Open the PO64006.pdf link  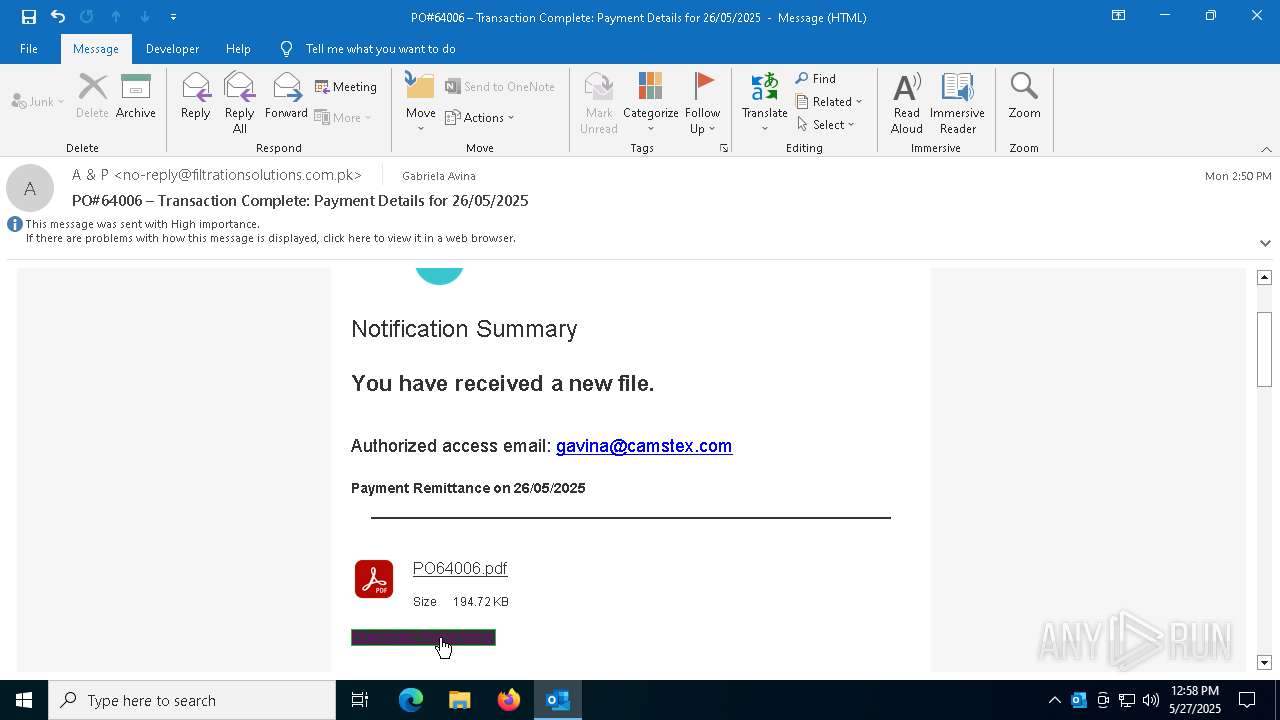[x=460, y=568]
